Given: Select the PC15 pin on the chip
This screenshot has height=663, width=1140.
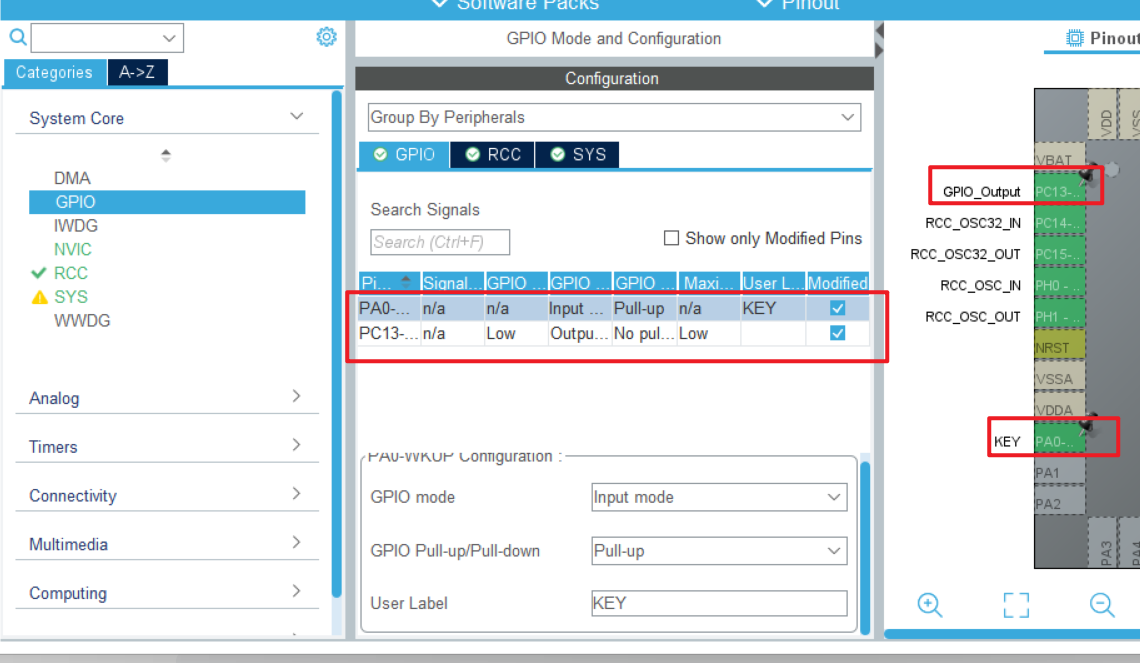Looking at the screenshot, I should [1059, 254].
